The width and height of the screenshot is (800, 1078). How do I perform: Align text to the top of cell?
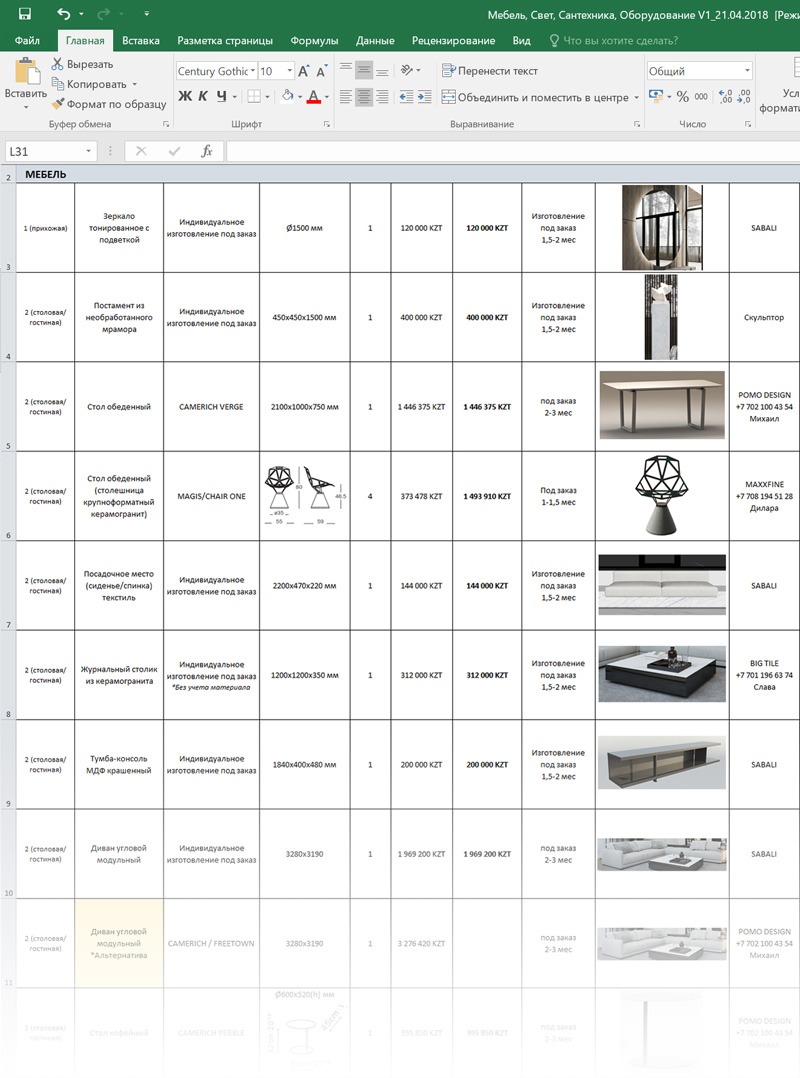[x=346, y=69]
